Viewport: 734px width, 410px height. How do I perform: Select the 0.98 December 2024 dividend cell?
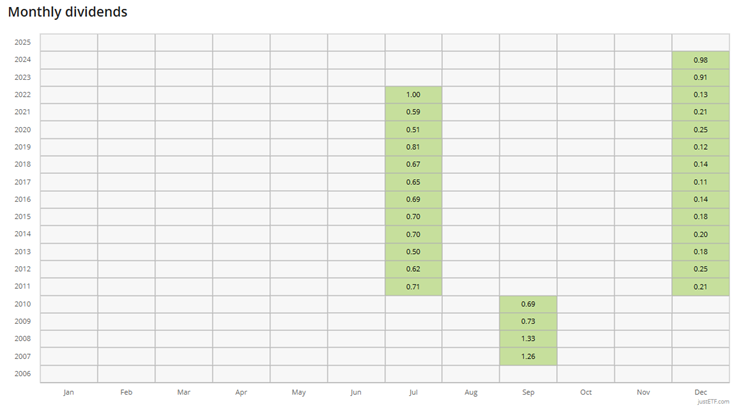(x=700, y=60)
